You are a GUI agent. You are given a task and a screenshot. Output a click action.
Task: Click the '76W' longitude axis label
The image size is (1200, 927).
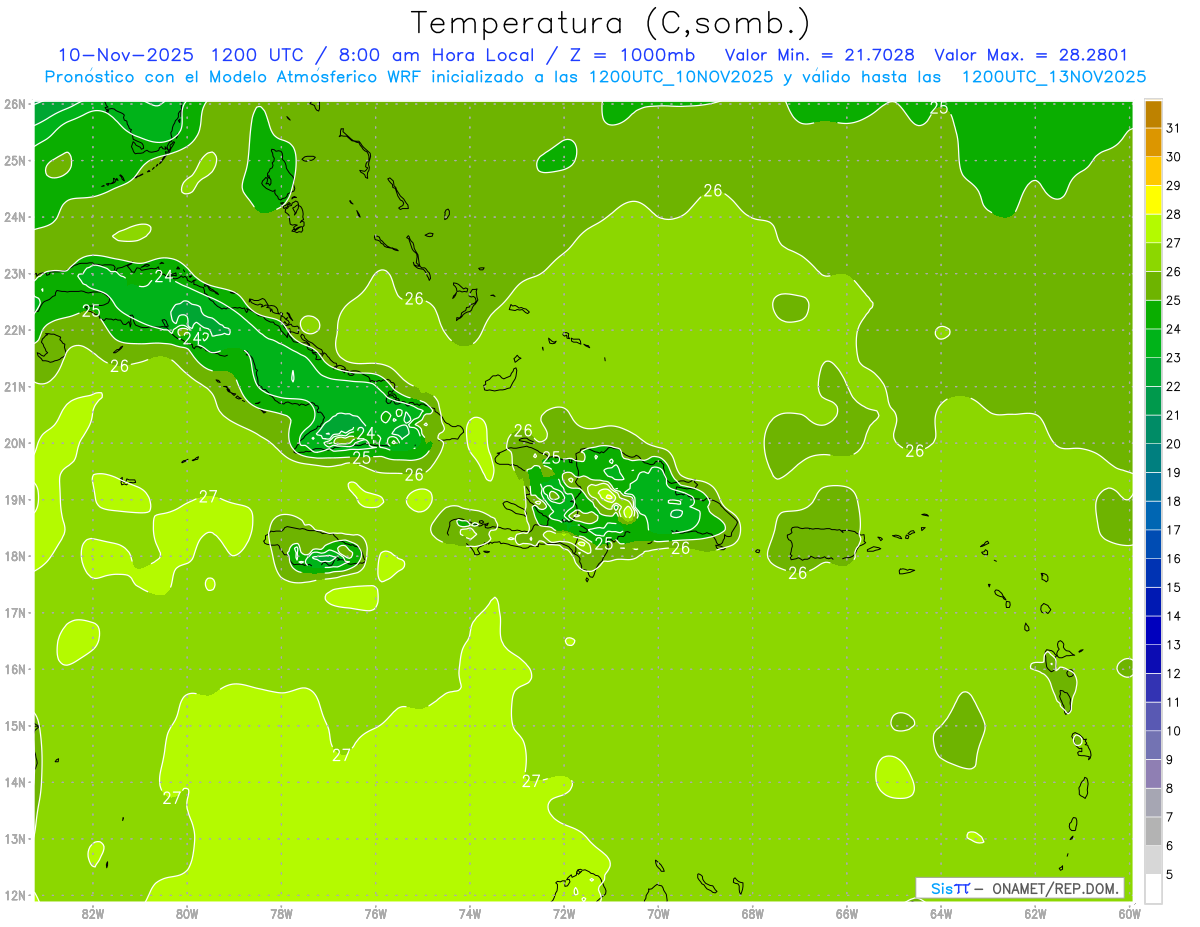[x=376, y=913]
